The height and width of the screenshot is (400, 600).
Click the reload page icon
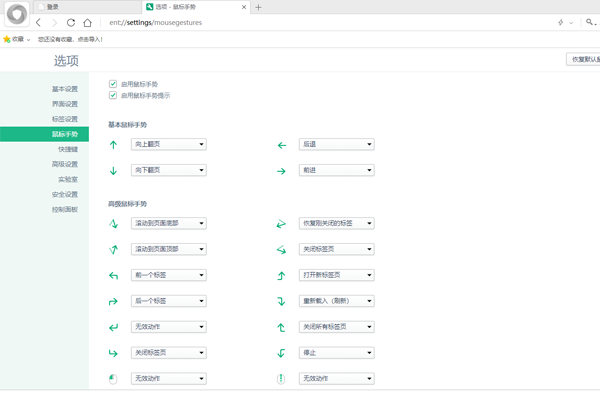pos(71,22)
